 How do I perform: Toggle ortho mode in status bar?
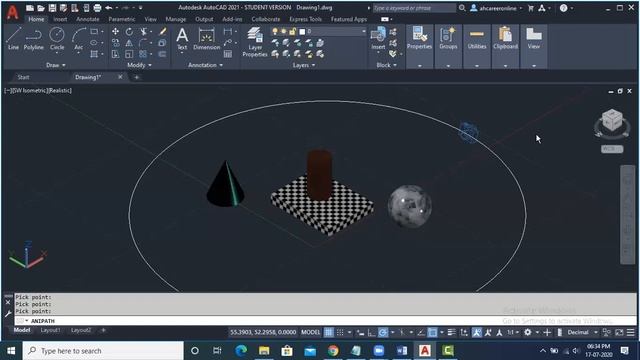tap(371, 332)
